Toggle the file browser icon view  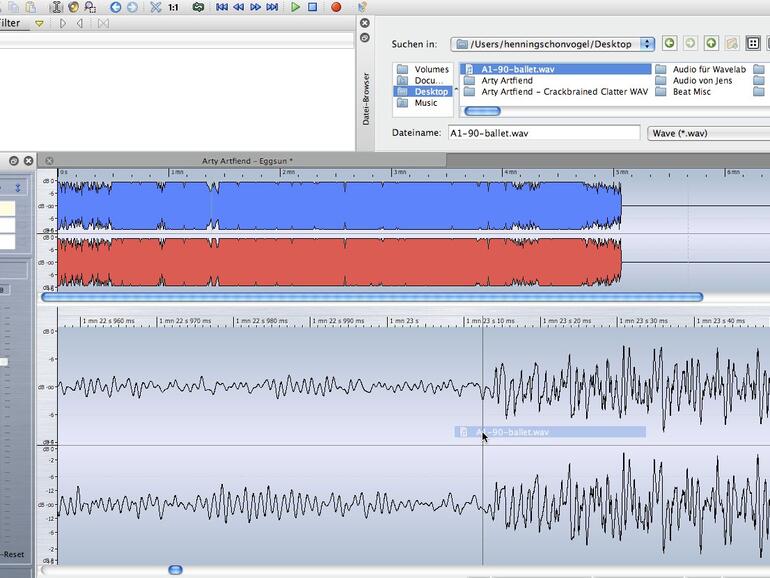[753, 44]
